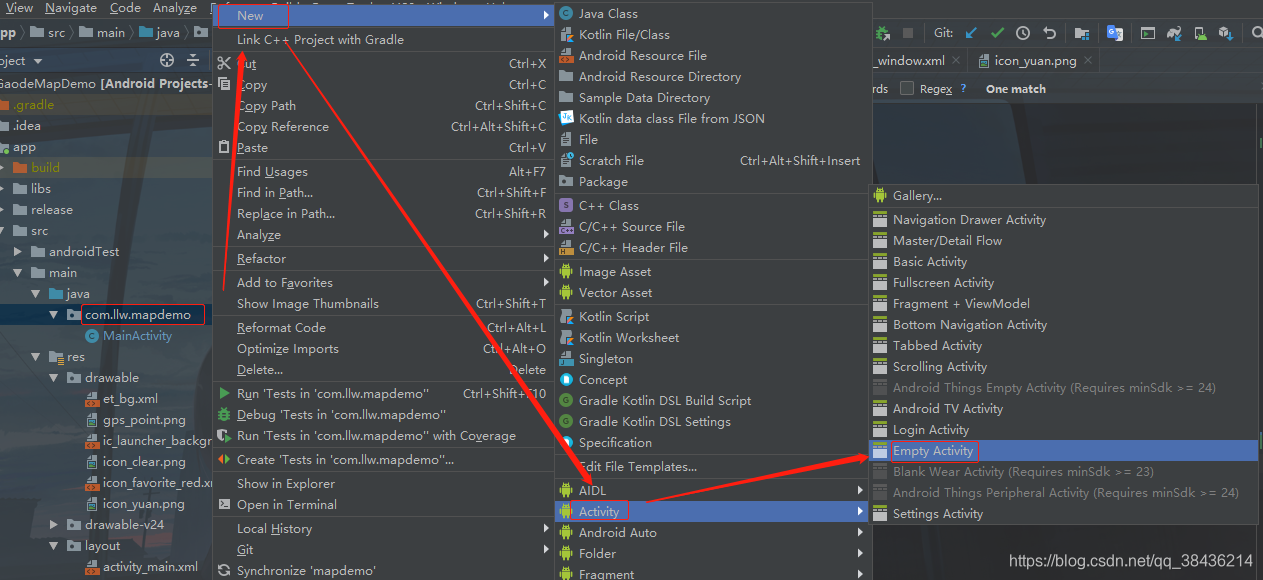Select Reformat Code in context menu
This screenshot has width=1263, height=580.
pos(384,328)
